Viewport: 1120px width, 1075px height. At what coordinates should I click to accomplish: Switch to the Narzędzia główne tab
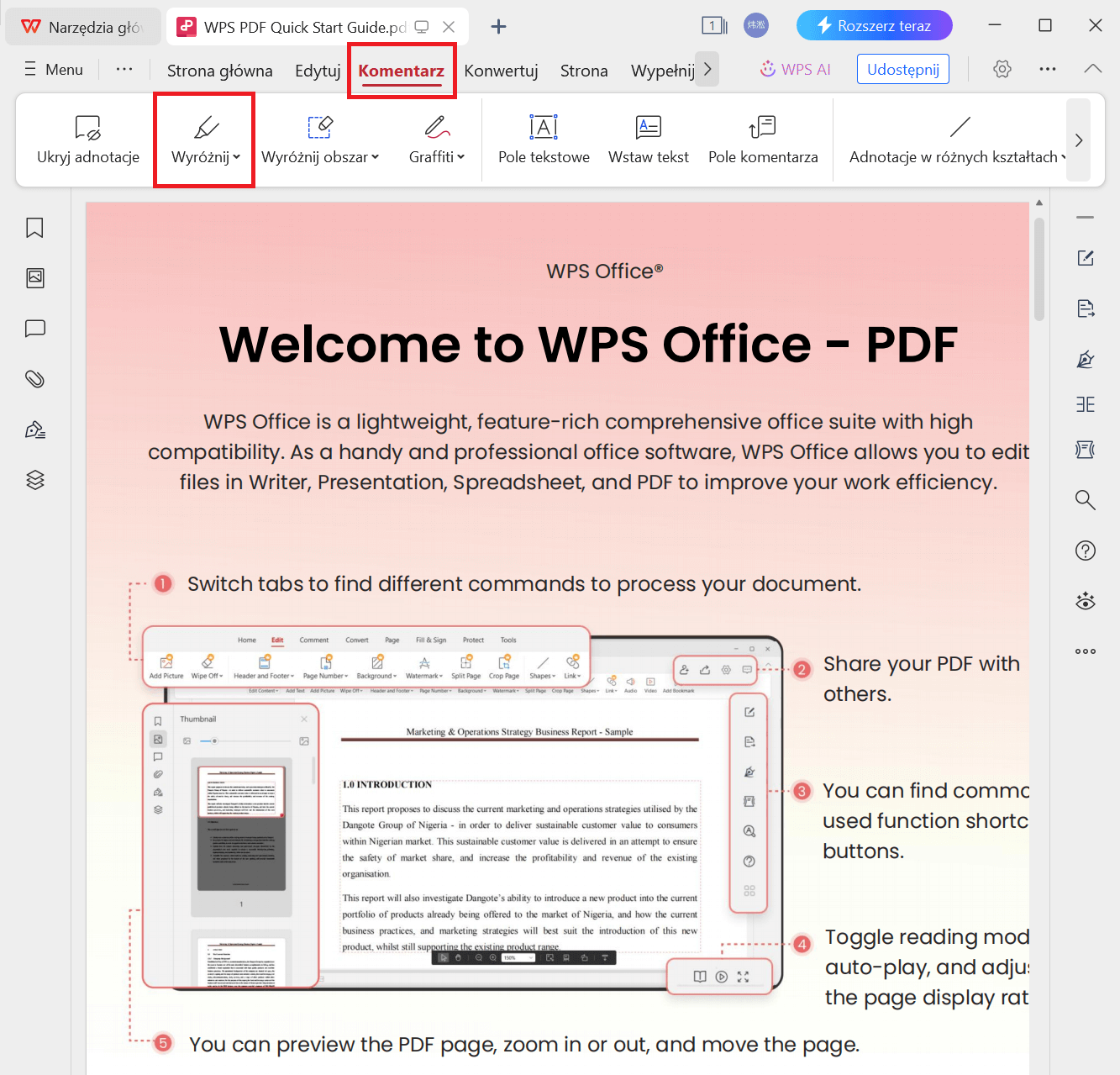pyautogui.click(x=82, y=27)
